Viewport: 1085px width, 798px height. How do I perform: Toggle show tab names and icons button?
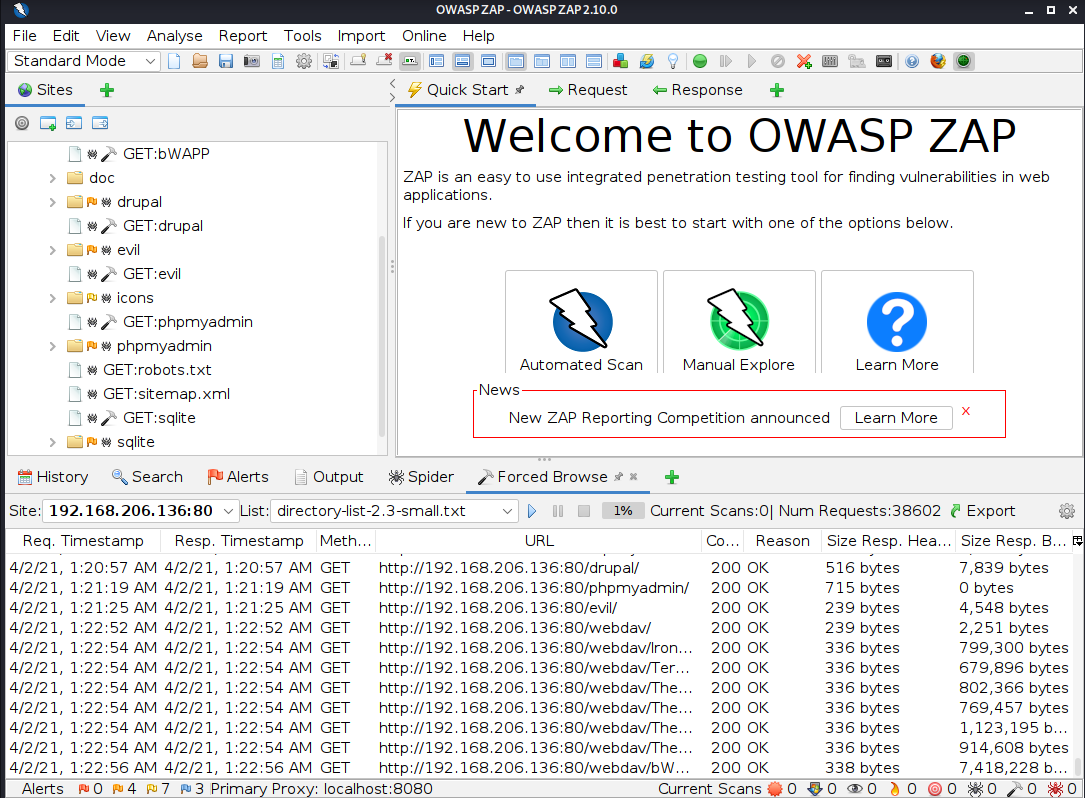[x=410, y=62]
